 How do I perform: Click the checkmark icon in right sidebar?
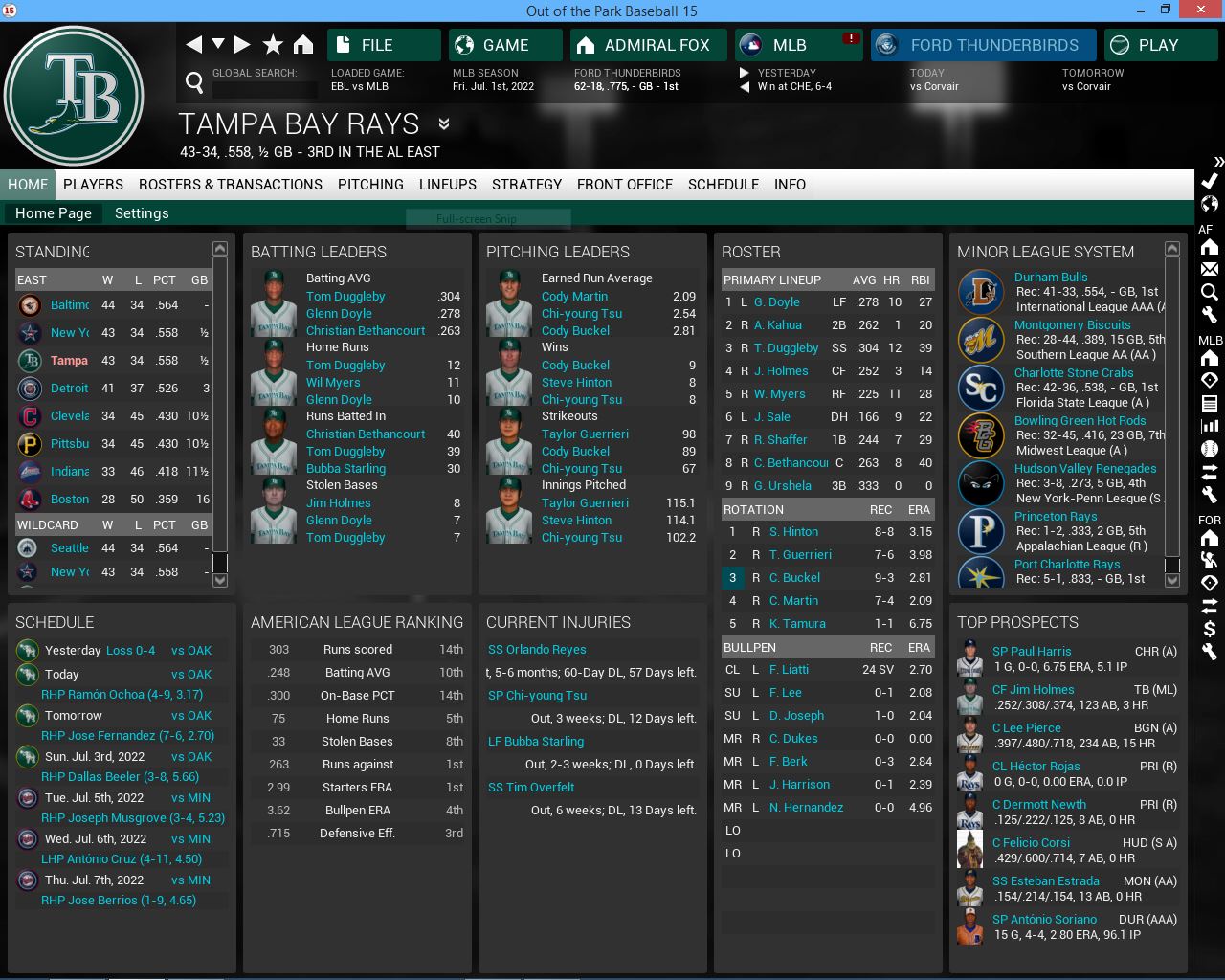click(1210, 181)
